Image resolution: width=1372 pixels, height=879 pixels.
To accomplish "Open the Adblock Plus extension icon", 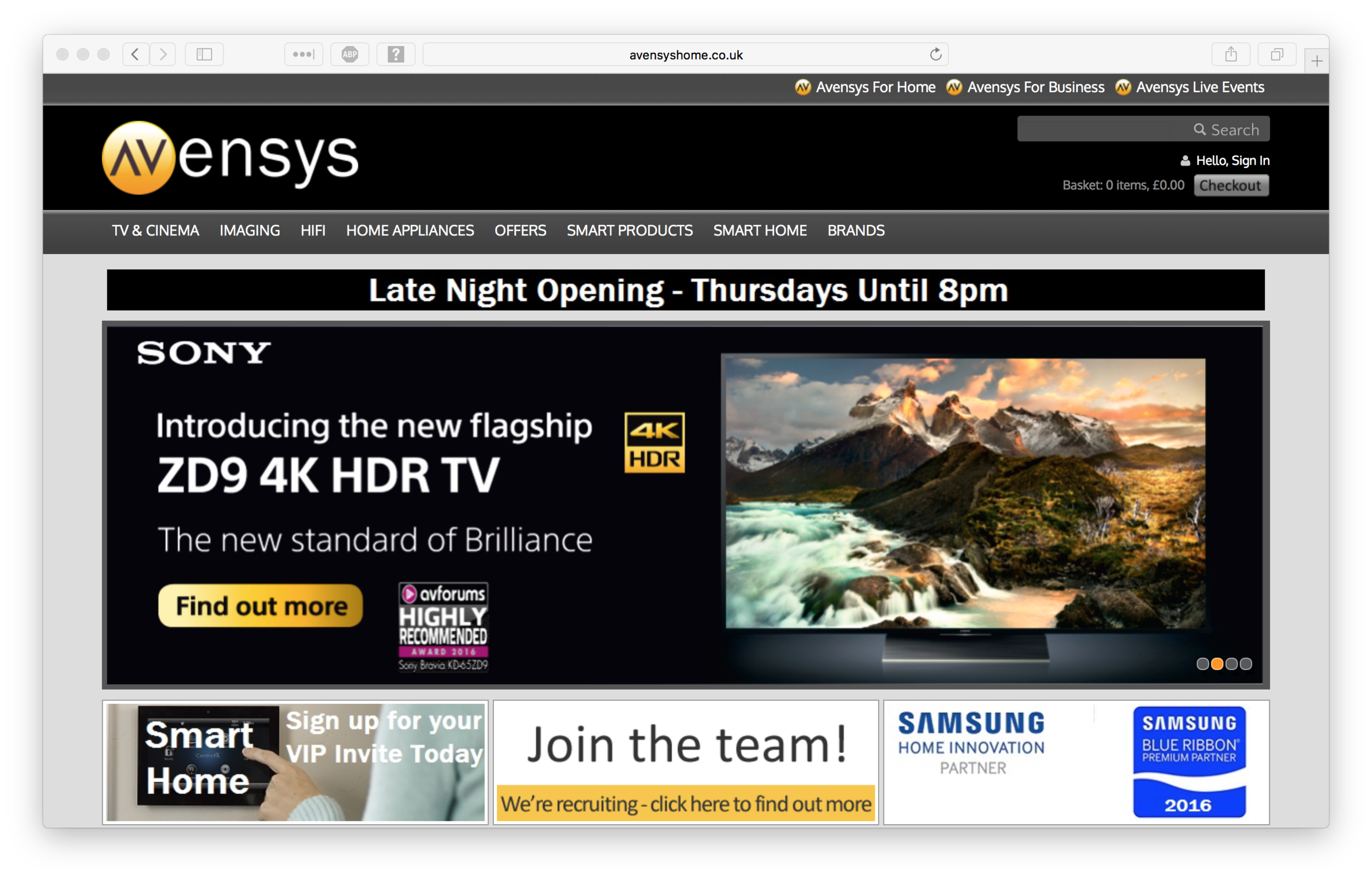I will [350, 54].
